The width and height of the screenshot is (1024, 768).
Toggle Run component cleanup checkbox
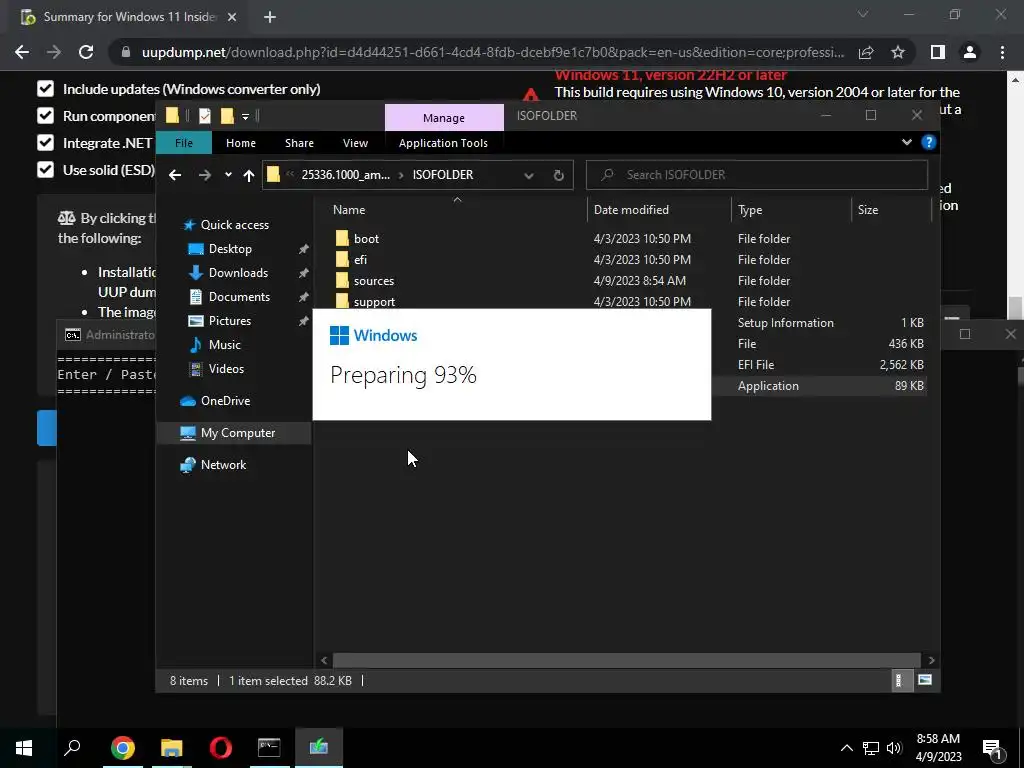point(45,116)
